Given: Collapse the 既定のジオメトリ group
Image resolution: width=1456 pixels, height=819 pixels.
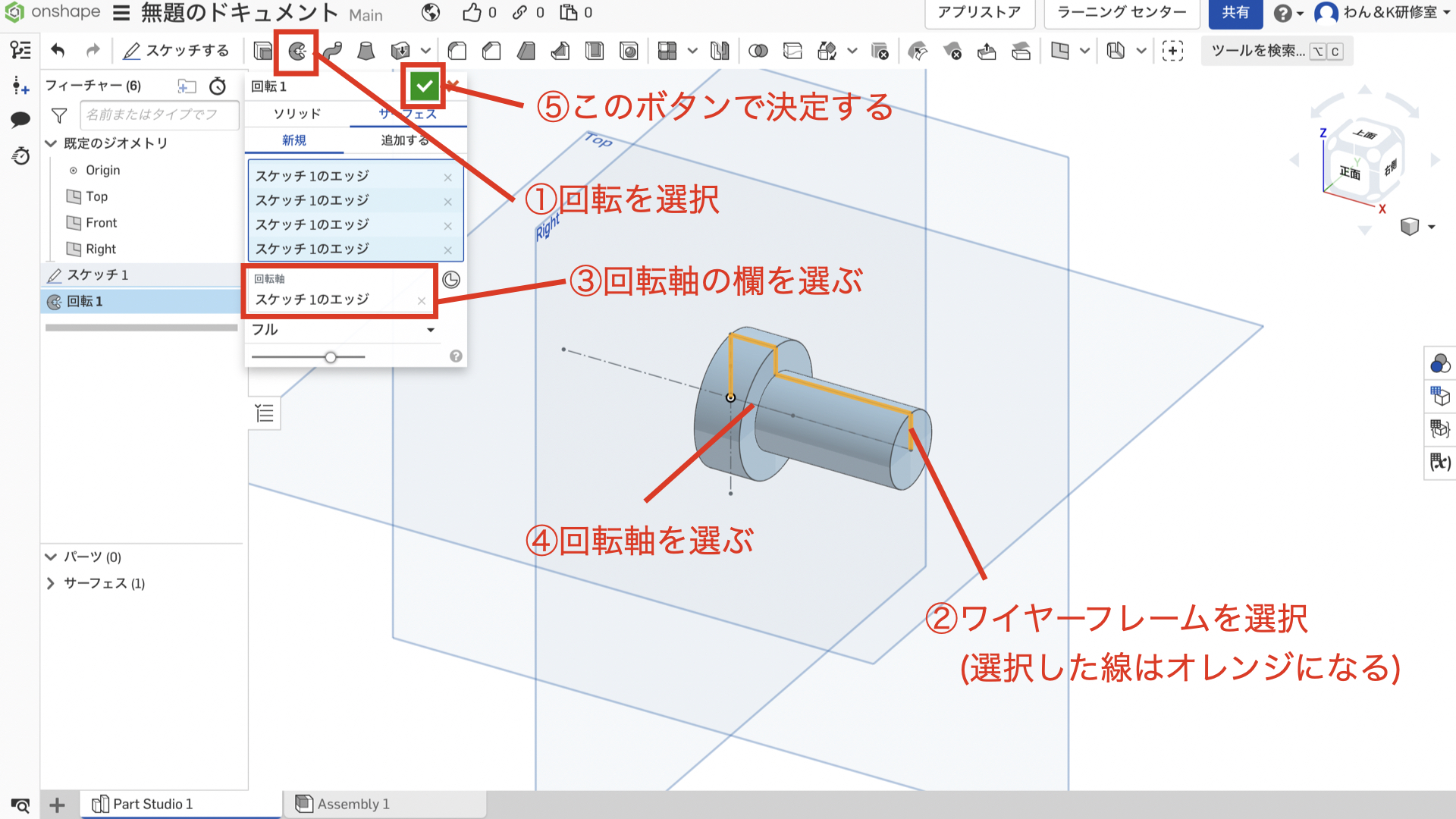Looking at the screenshot, I should click(51, 143).
